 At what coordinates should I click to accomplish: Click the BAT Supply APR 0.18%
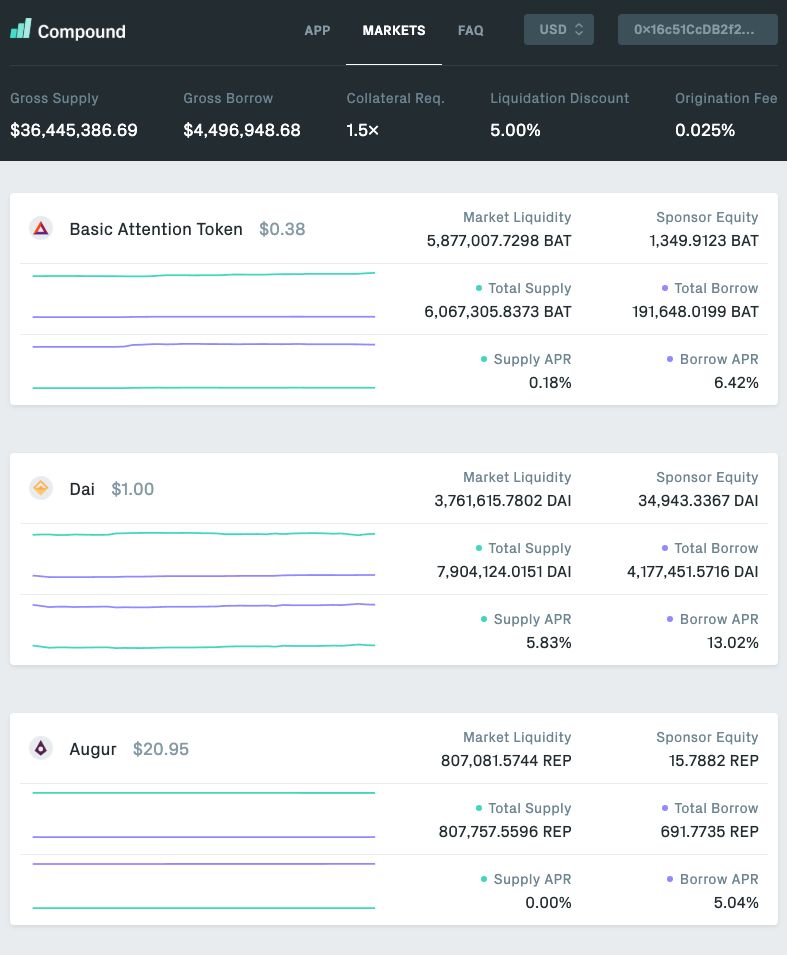click(x=550, y=383)
